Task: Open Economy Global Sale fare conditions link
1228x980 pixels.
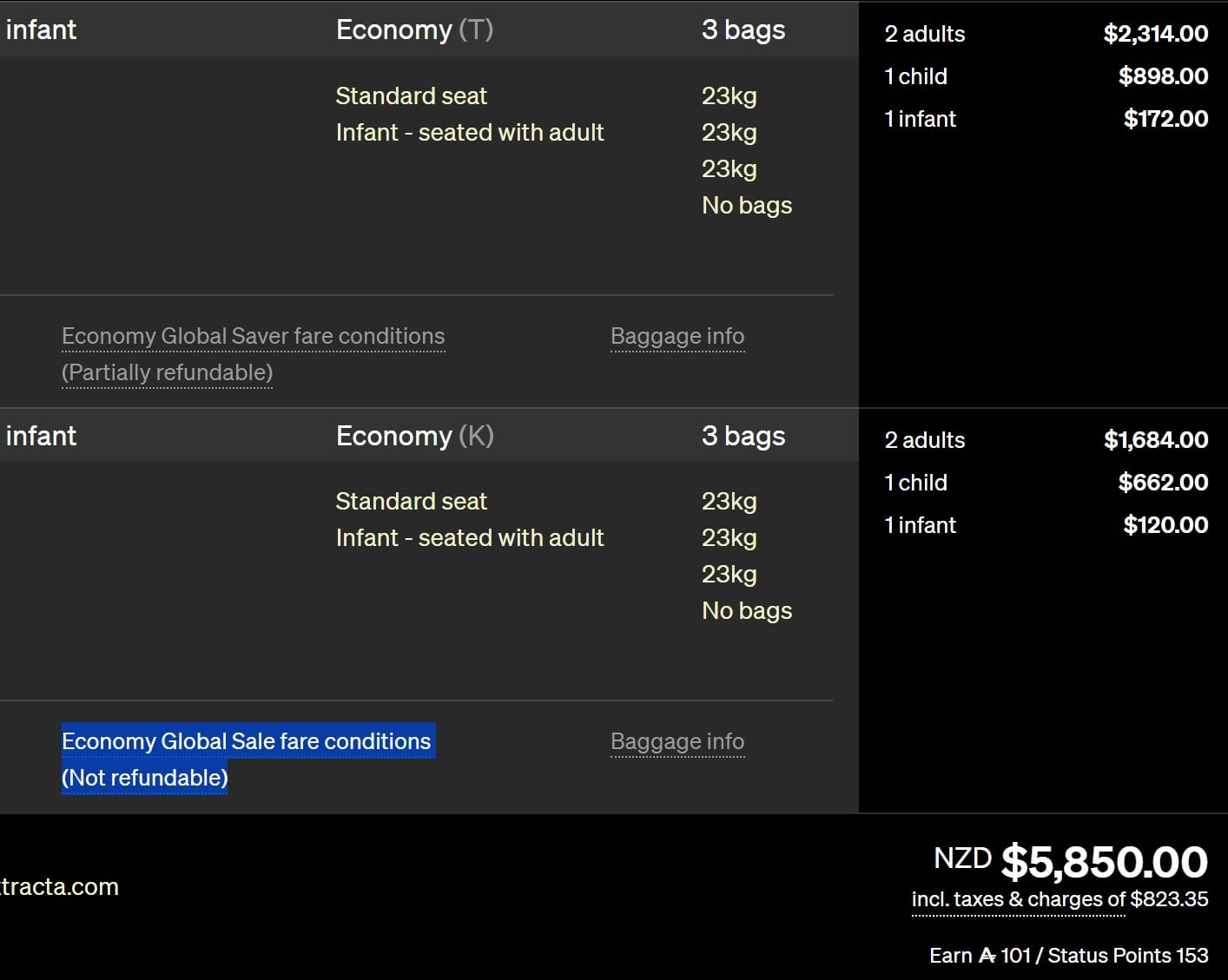Action: click(246, 741)
